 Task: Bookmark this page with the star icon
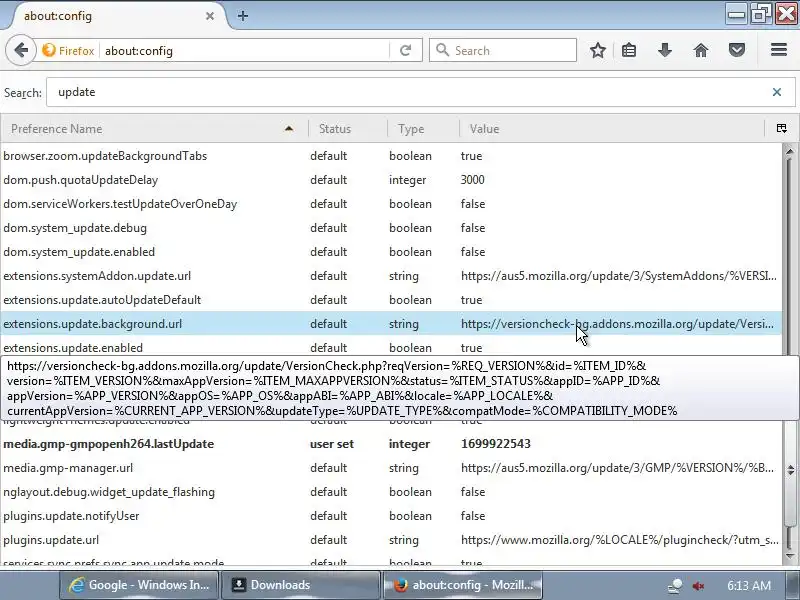pyautogui.click(x=597, y=51)
